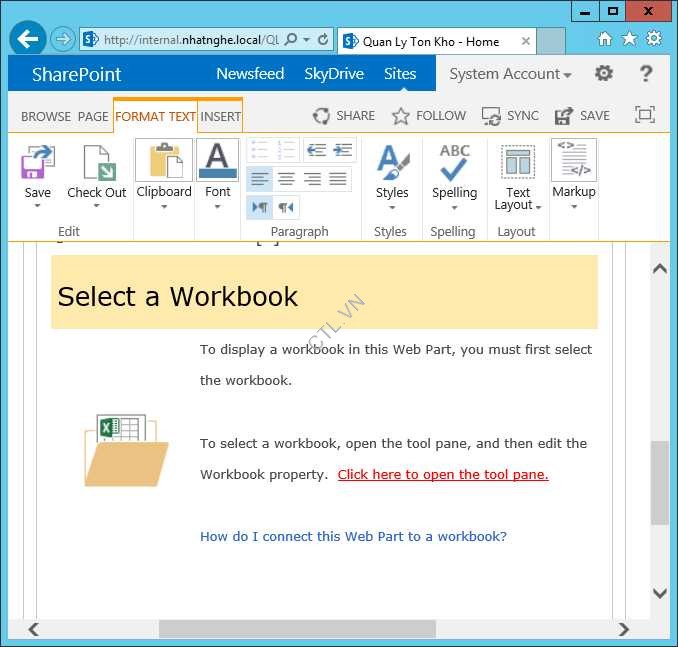678x647 pixels.
Task: Open SharePoint settings gear
Action: (604, 74)
